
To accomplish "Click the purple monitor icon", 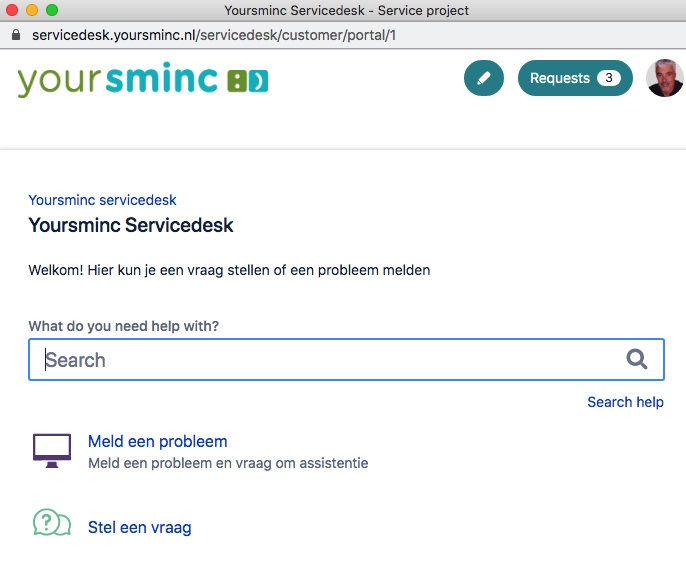I will click(x=52, y=451).
